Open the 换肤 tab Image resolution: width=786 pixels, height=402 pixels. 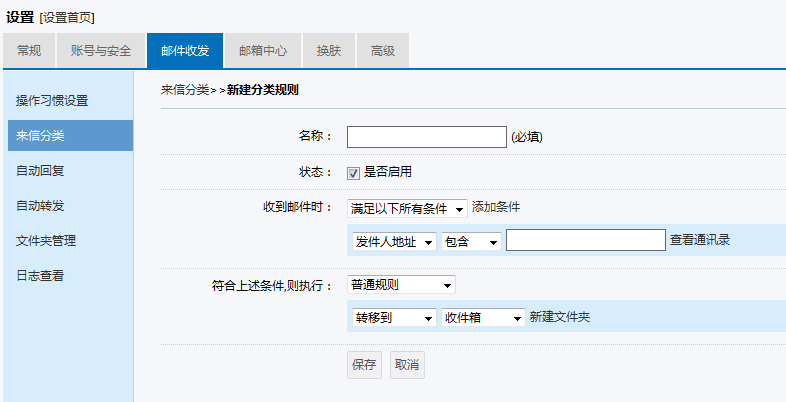(x=329, y=50)
